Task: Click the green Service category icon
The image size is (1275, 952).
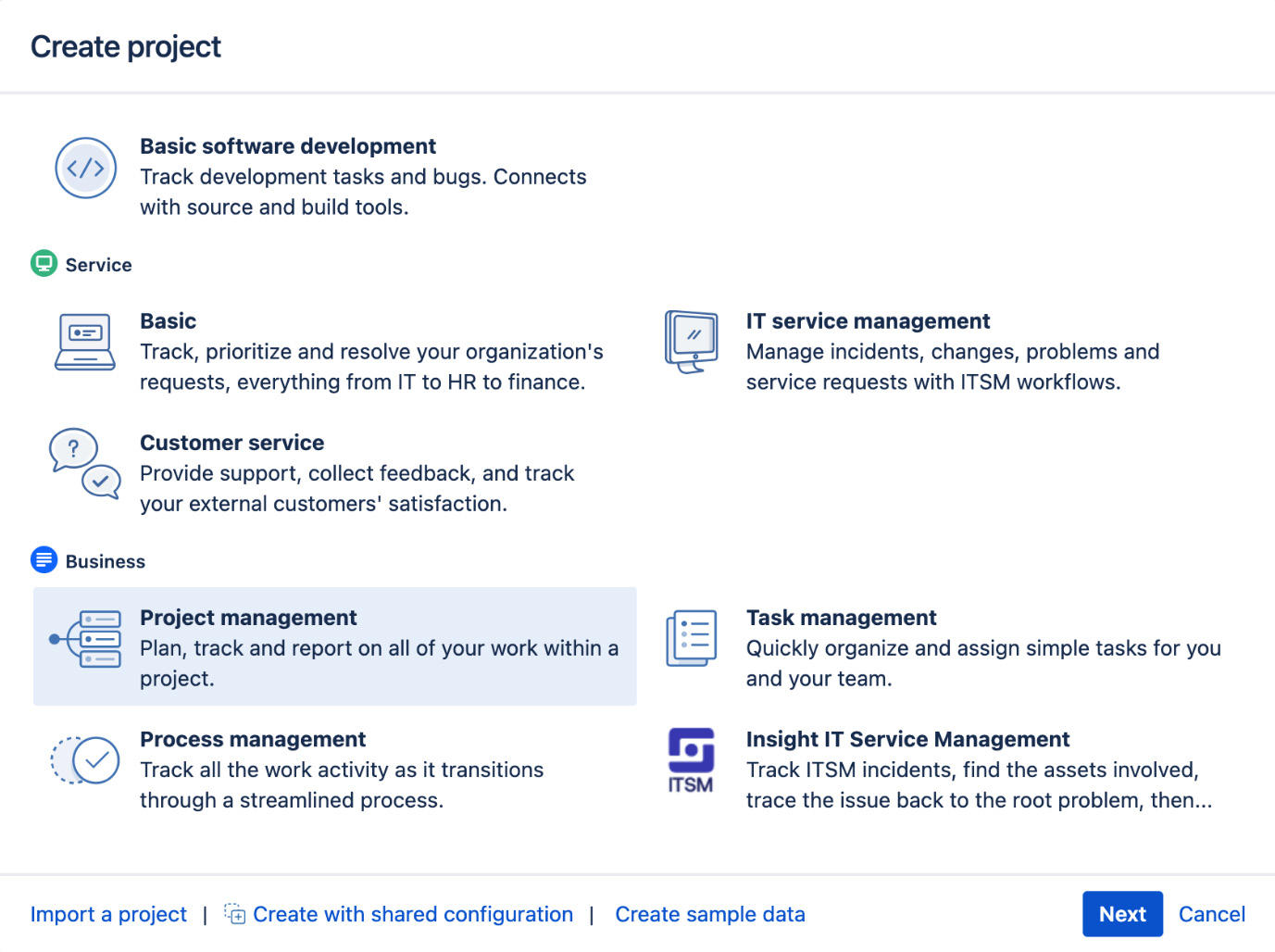Action: pyautogui.click(x=44, y=263)
